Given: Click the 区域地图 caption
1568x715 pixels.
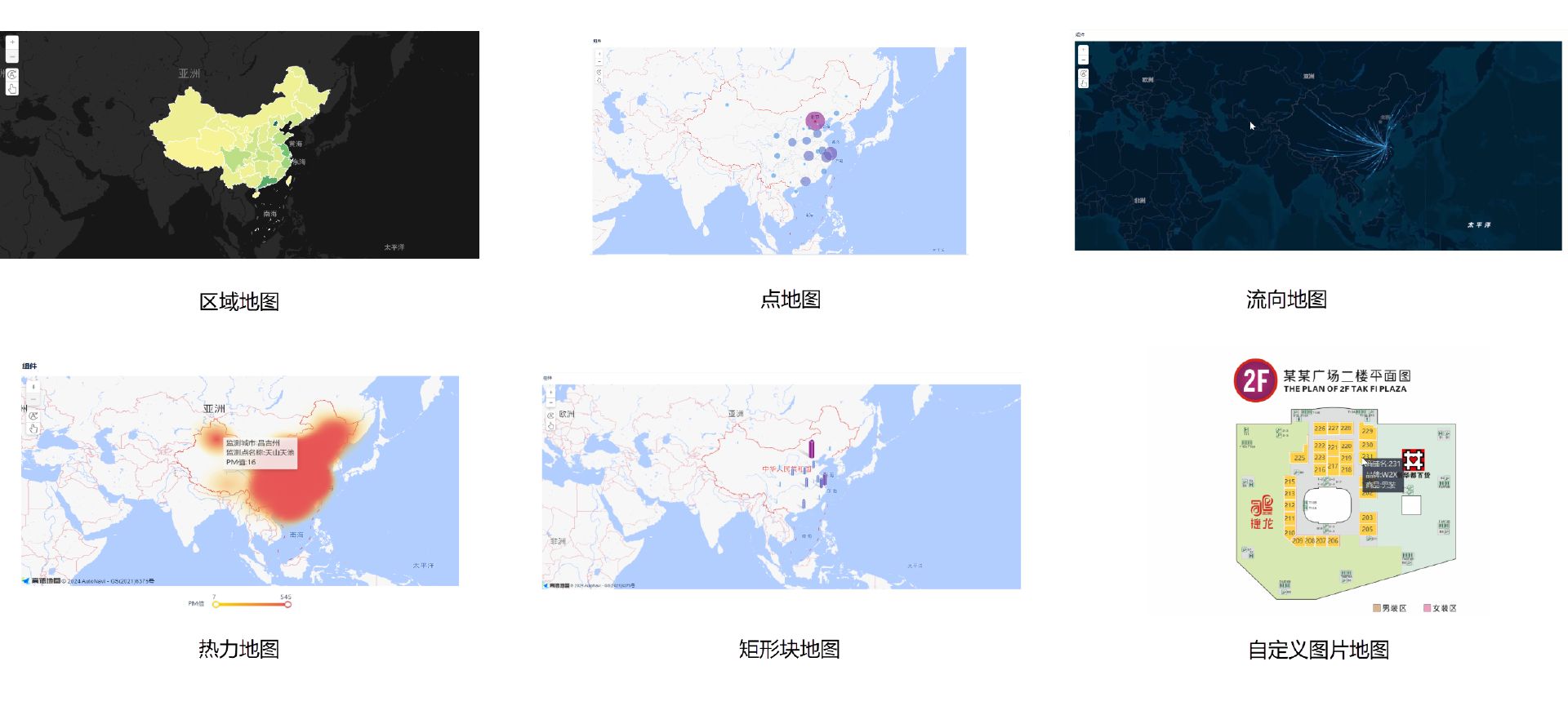Looking at the screenshot, I should coord(239,301).
